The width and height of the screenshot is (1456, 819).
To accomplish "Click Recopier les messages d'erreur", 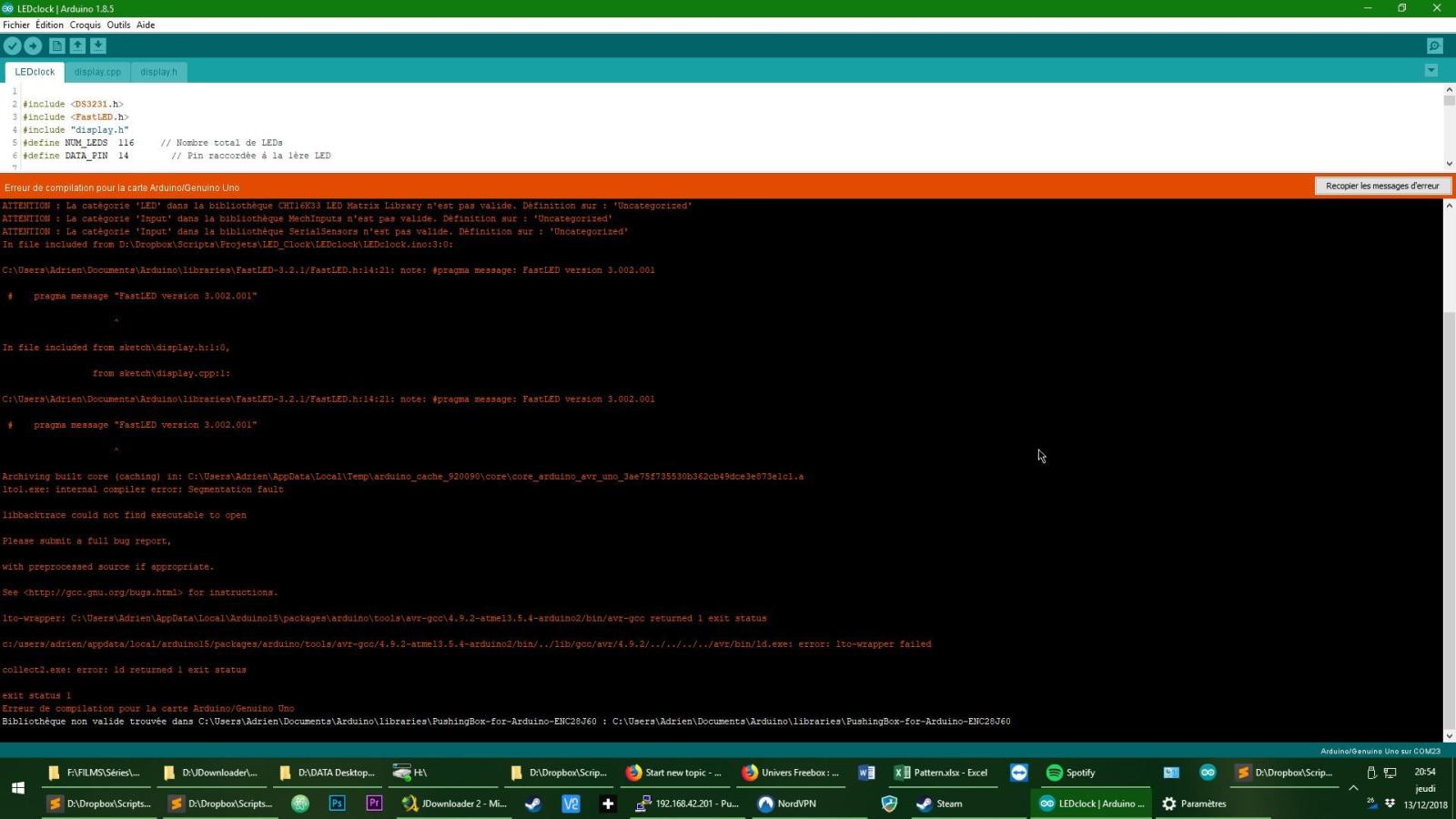I will point(1381,186).
